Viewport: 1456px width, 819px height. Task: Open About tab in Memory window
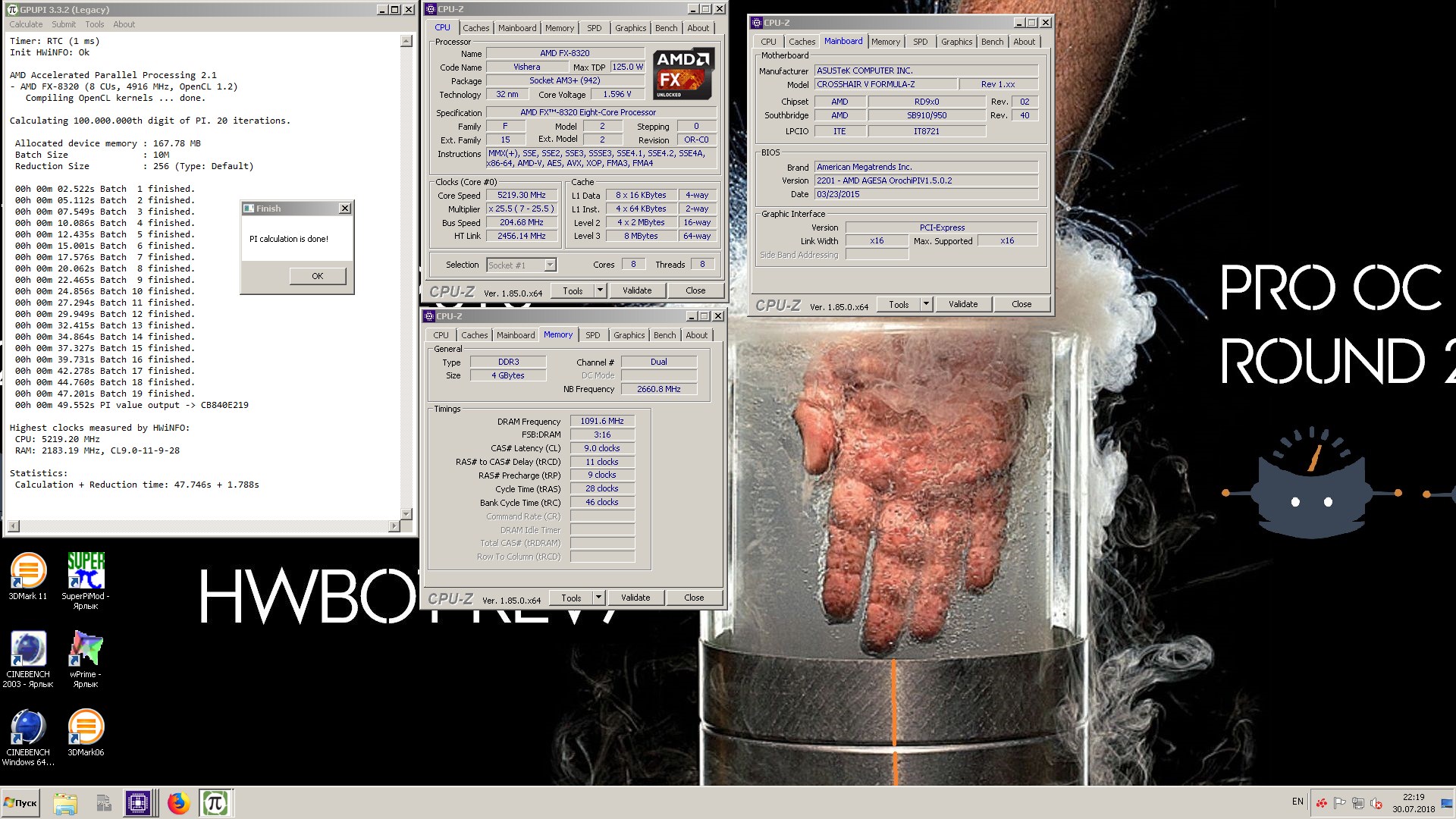pyautogui.click(x=697, y=335)
